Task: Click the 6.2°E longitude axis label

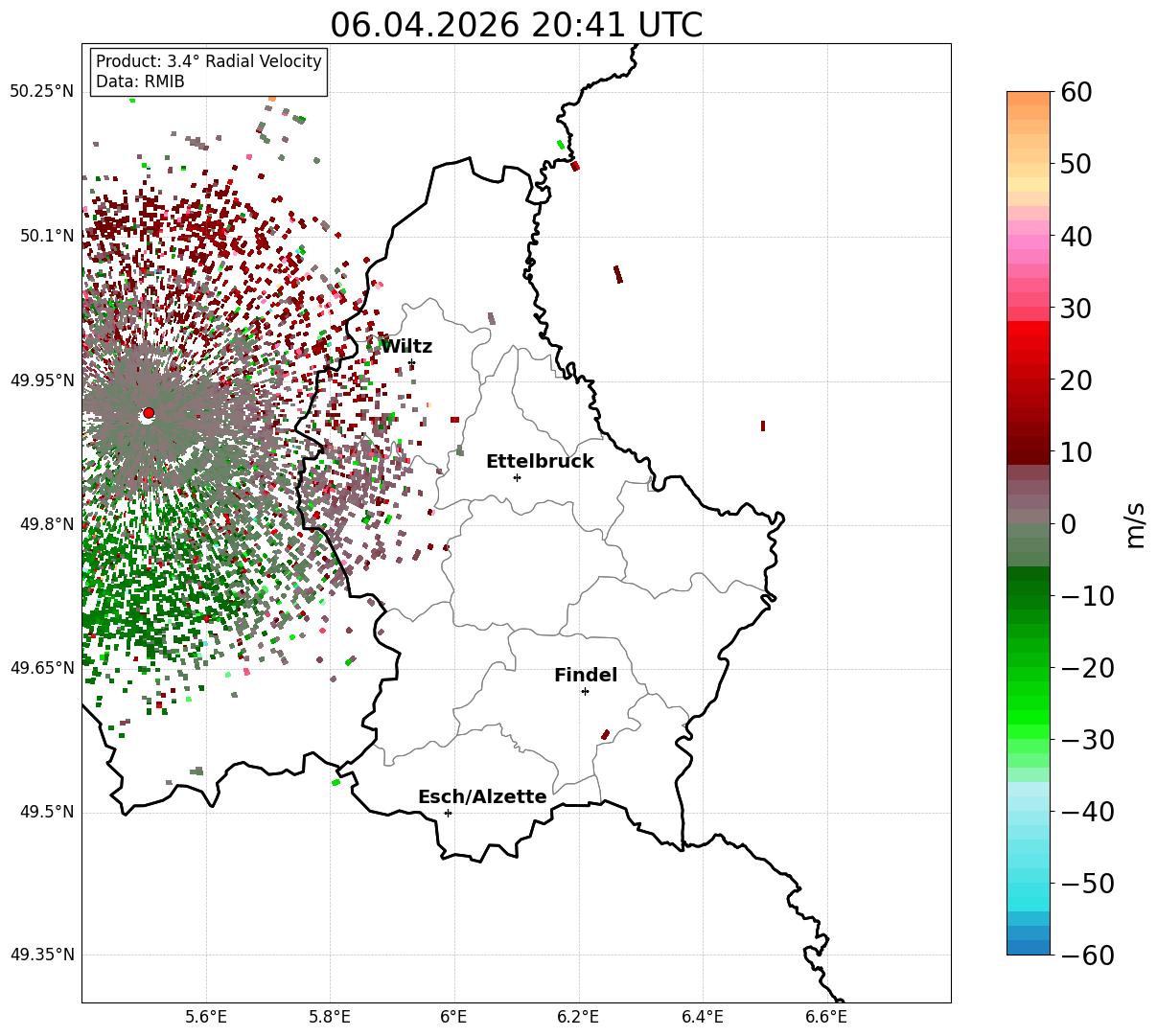Action: pos(578,1016)
